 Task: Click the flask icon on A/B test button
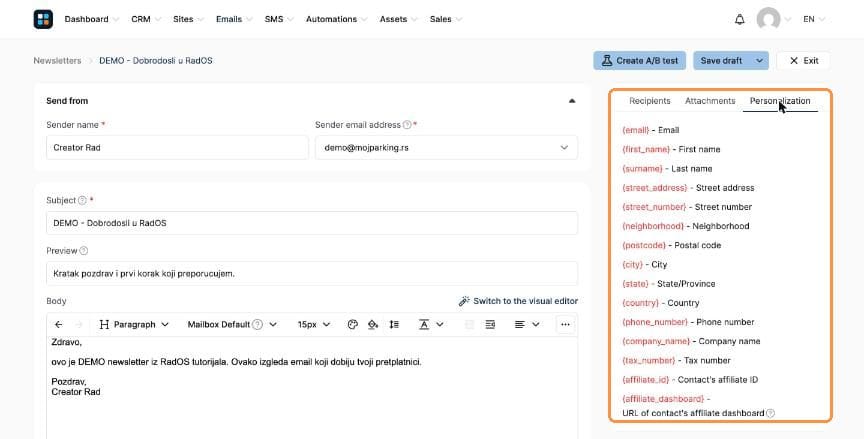pos(607,61)
